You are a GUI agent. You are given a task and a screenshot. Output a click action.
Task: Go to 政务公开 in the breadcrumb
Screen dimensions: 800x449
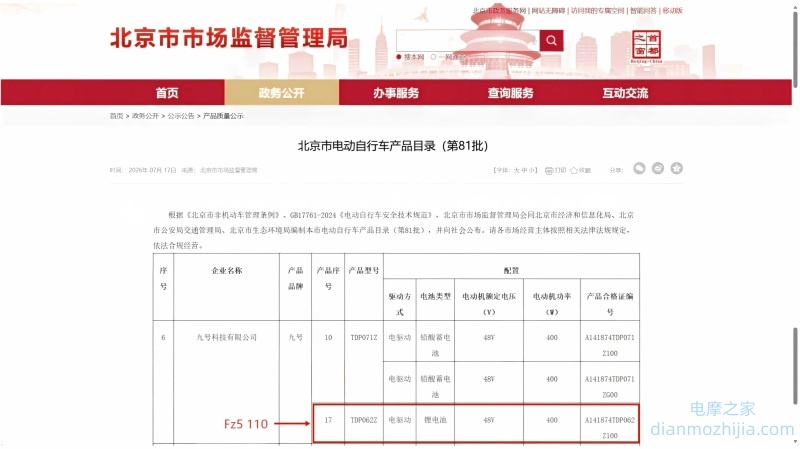(x=145, y=116)
